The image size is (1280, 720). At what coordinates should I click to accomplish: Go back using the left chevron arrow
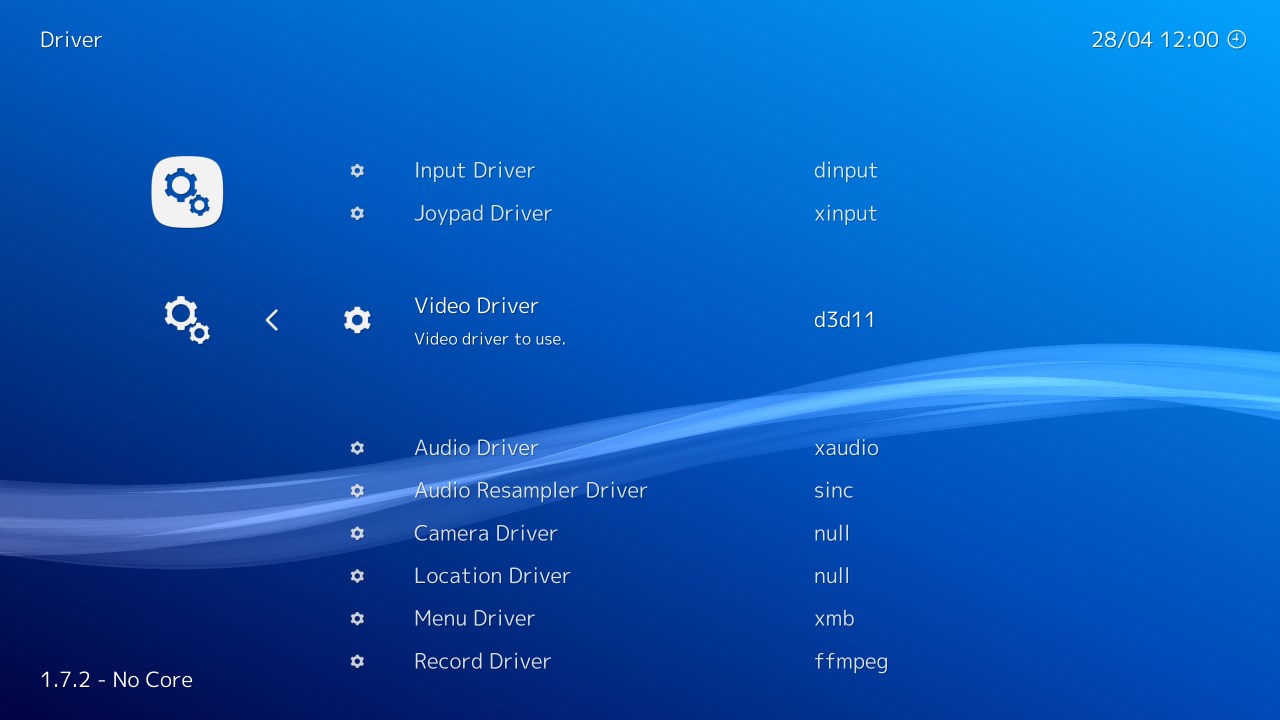(x=272, y=320)
